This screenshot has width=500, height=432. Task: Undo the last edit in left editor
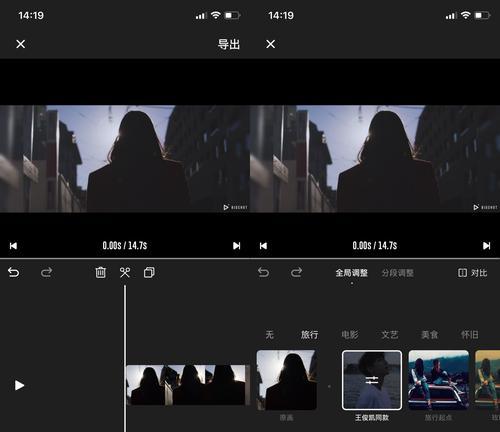[x=13, y=272]
